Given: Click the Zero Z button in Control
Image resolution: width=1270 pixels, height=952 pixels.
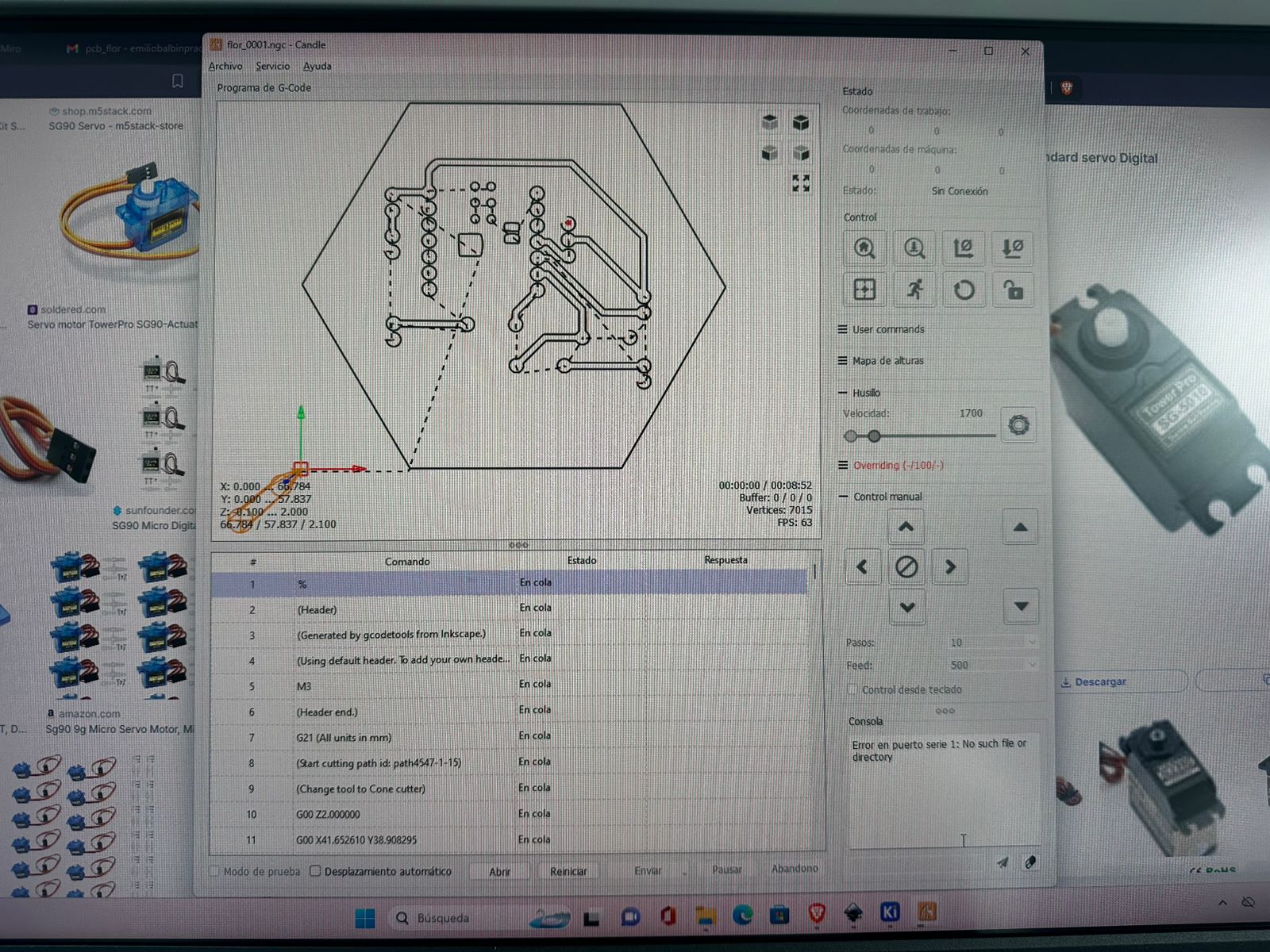Looking at the screenshot, I should point(1014,248).
